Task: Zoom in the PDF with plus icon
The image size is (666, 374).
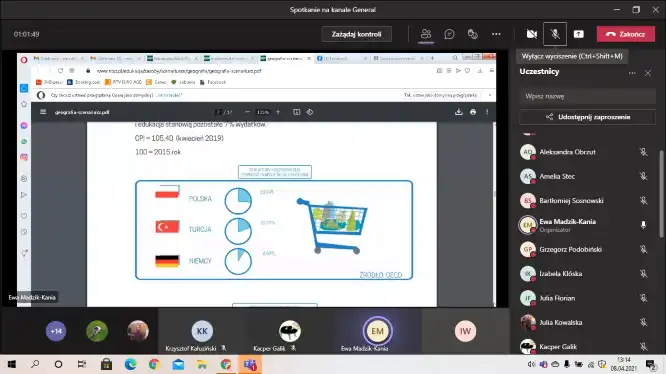Action: (x=278, y=112)
